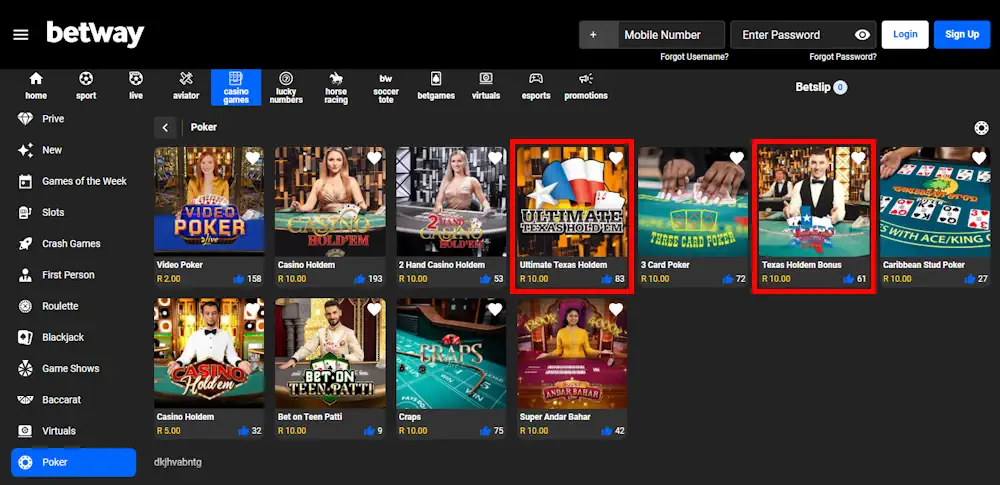The width and height of the screenshot is (1000, 485).
Task: Go back with the chevron beside Poker
Action: 165,128
